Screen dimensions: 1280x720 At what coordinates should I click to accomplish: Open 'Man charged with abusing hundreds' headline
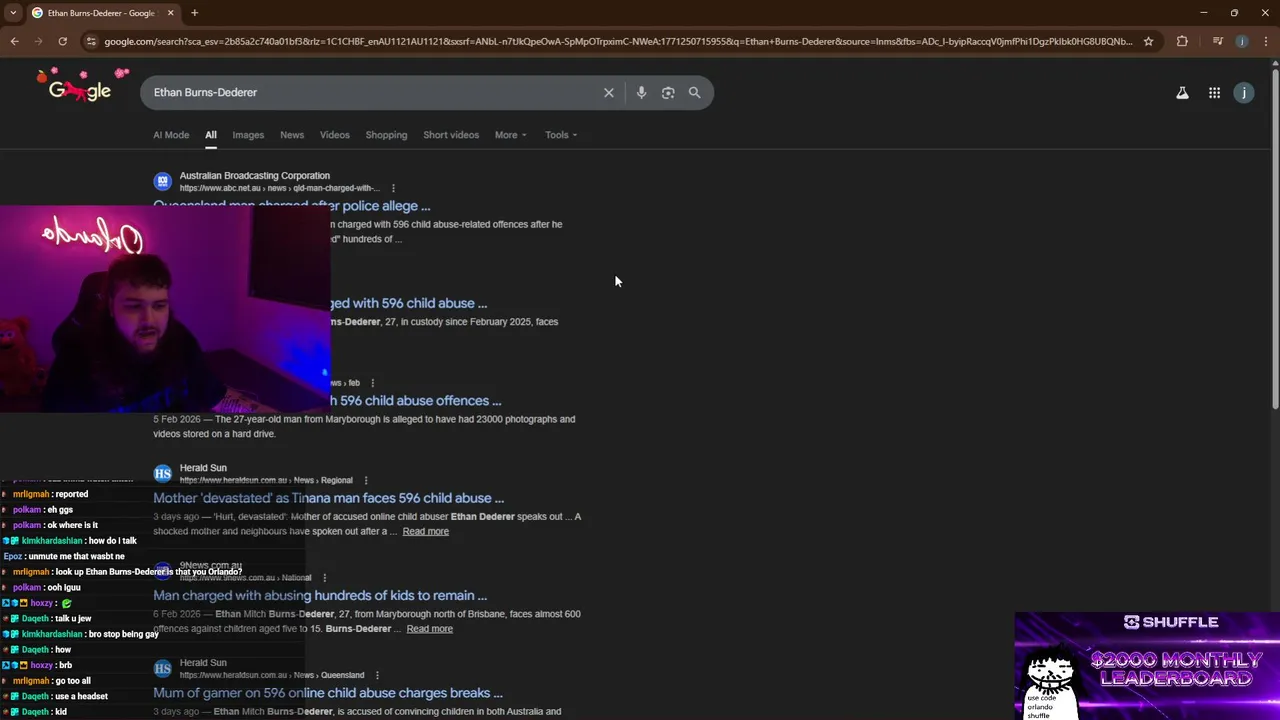320,595
